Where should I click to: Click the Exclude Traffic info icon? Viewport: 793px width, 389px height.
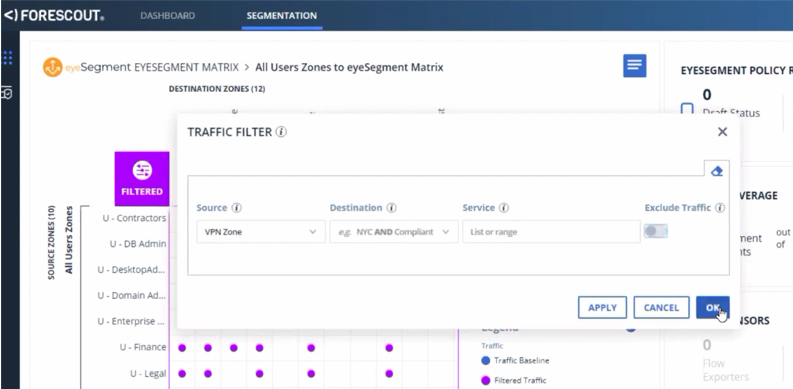(x=720, y=208)
